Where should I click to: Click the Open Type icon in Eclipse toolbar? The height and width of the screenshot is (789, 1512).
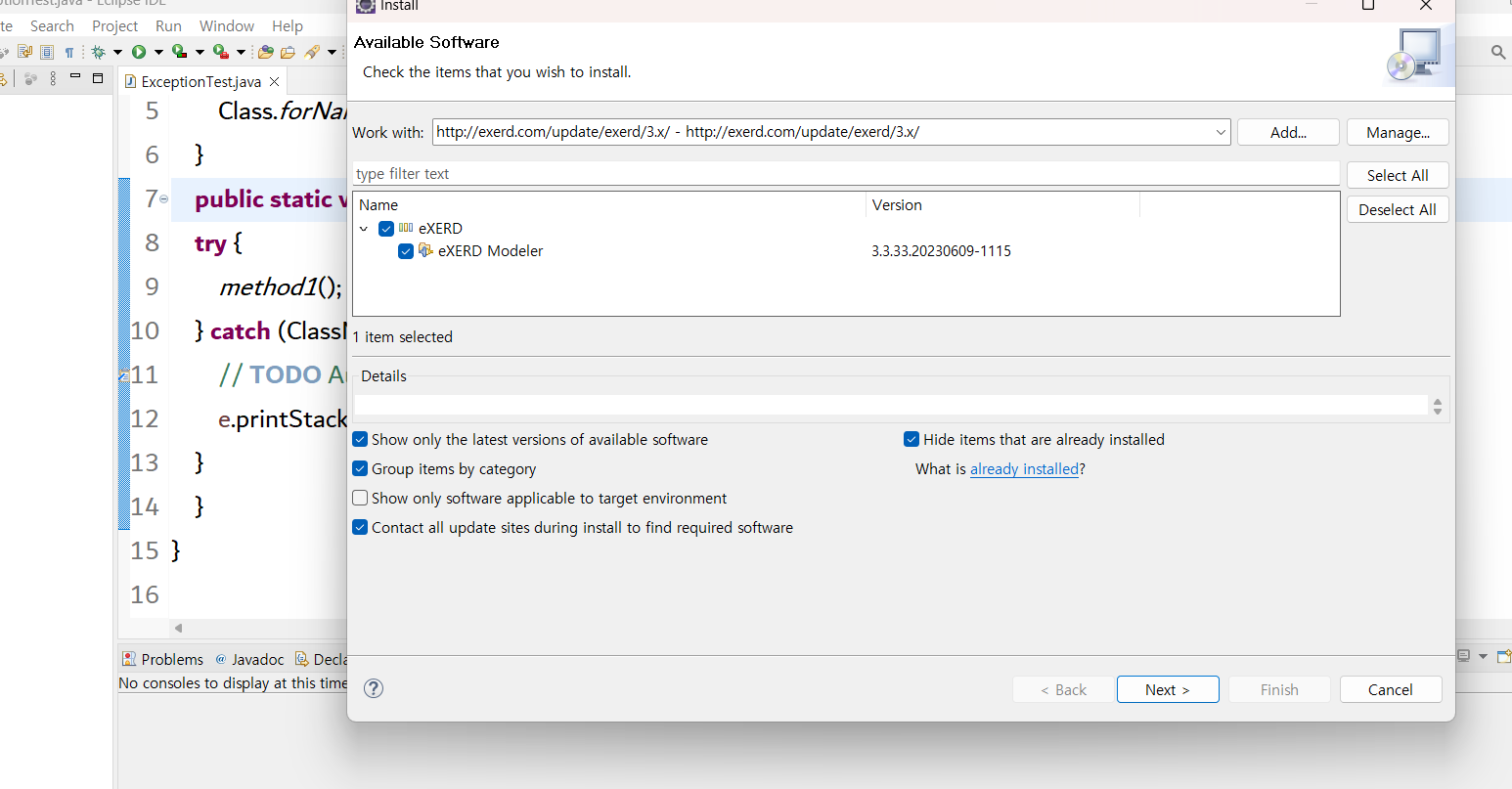[265, 52]
